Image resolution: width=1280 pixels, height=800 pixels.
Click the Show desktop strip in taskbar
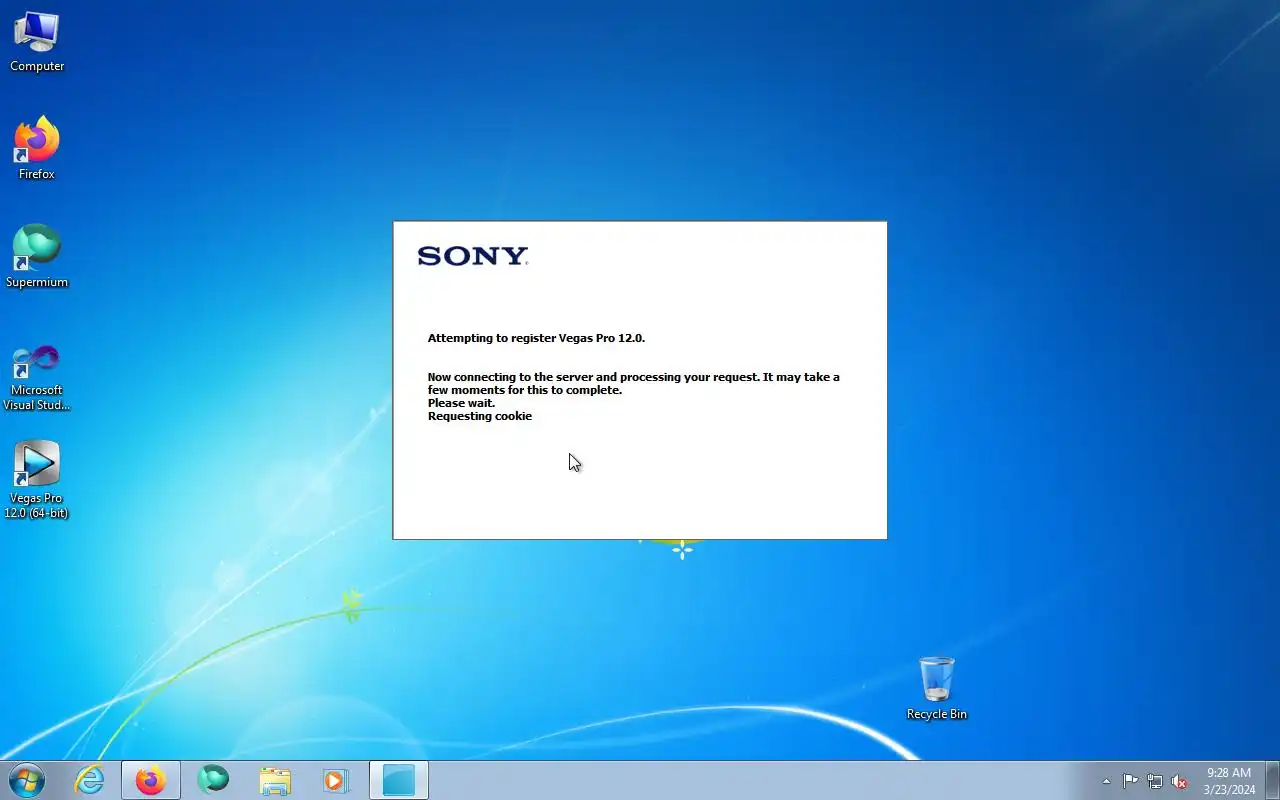pos(1272,780)
